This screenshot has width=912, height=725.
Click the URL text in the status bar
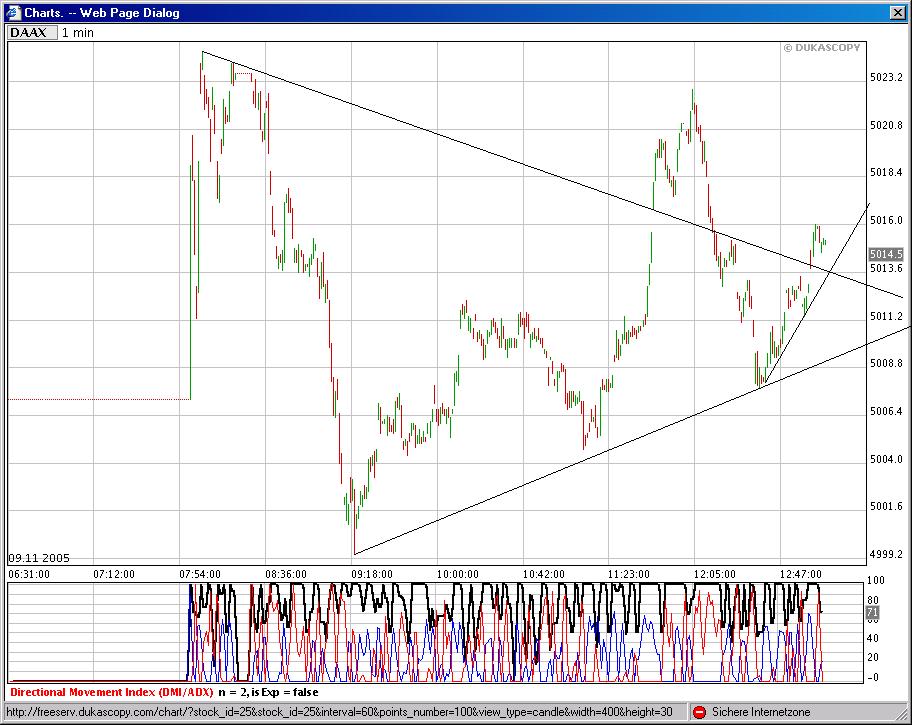339,712
